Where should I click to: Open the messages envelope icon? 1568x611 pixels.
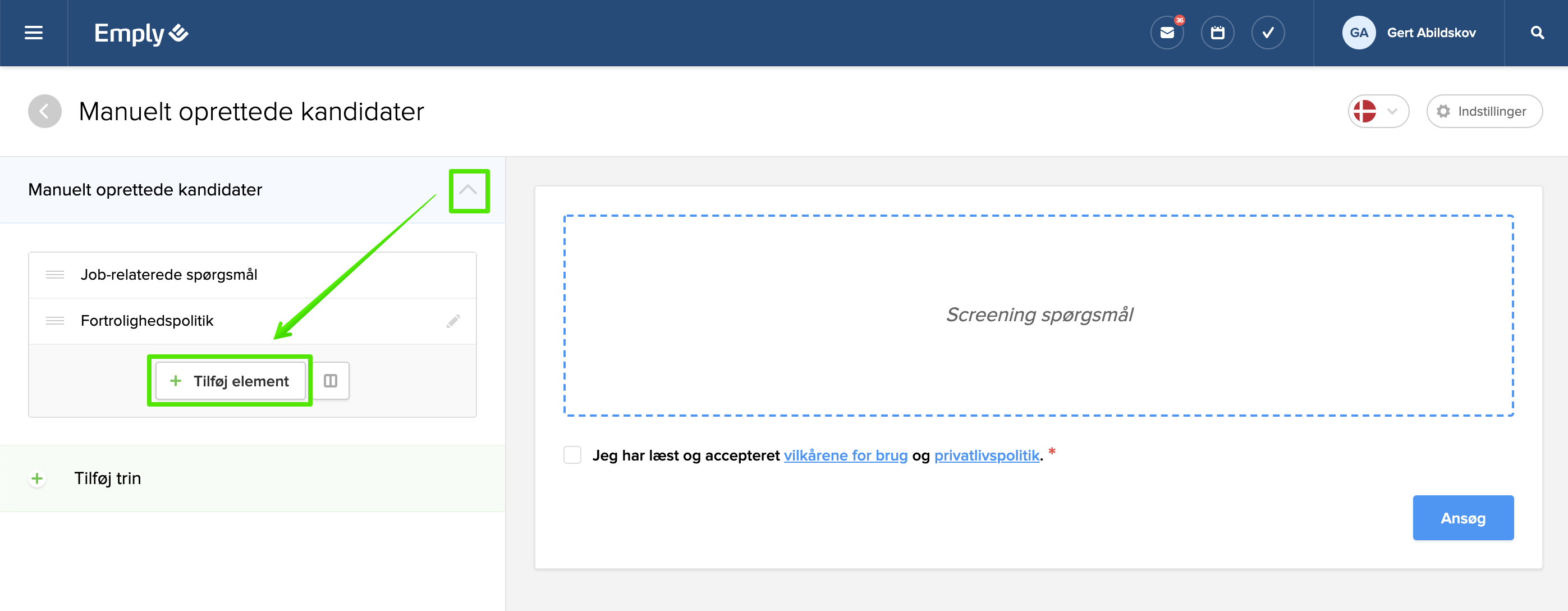(x=1166, y=33)
